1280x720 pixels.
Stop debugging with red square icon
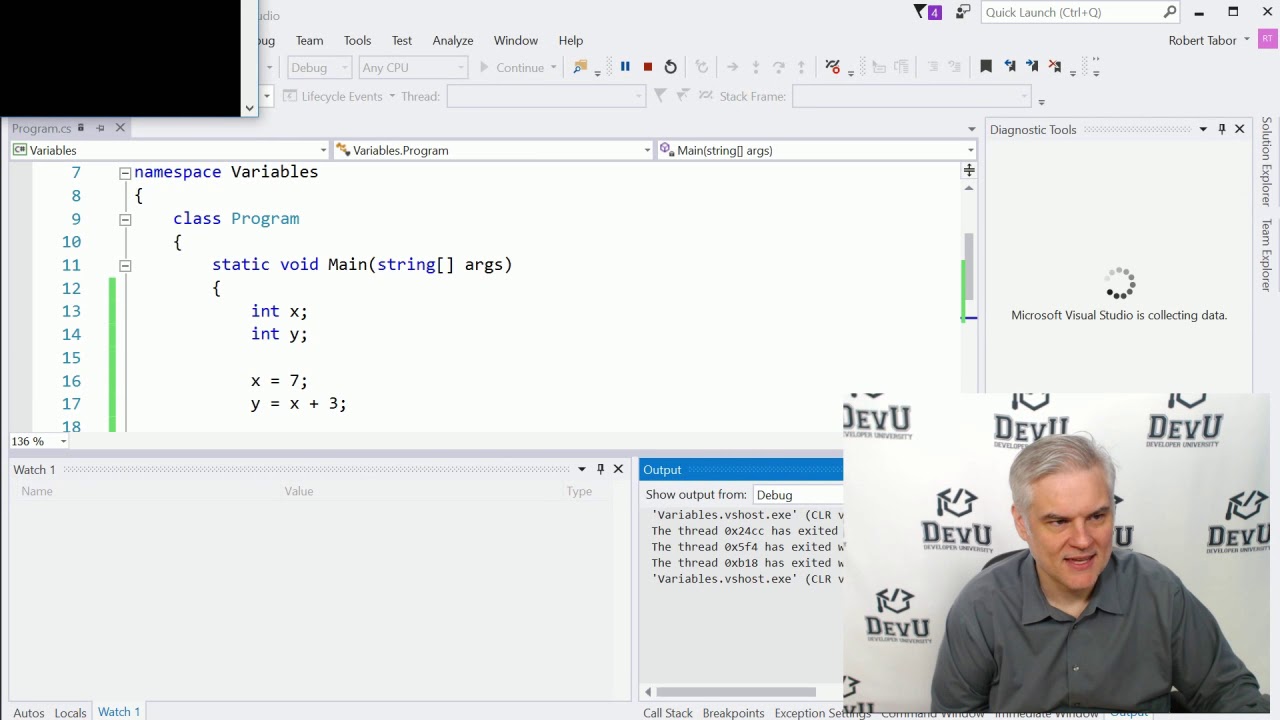[648, 67]
